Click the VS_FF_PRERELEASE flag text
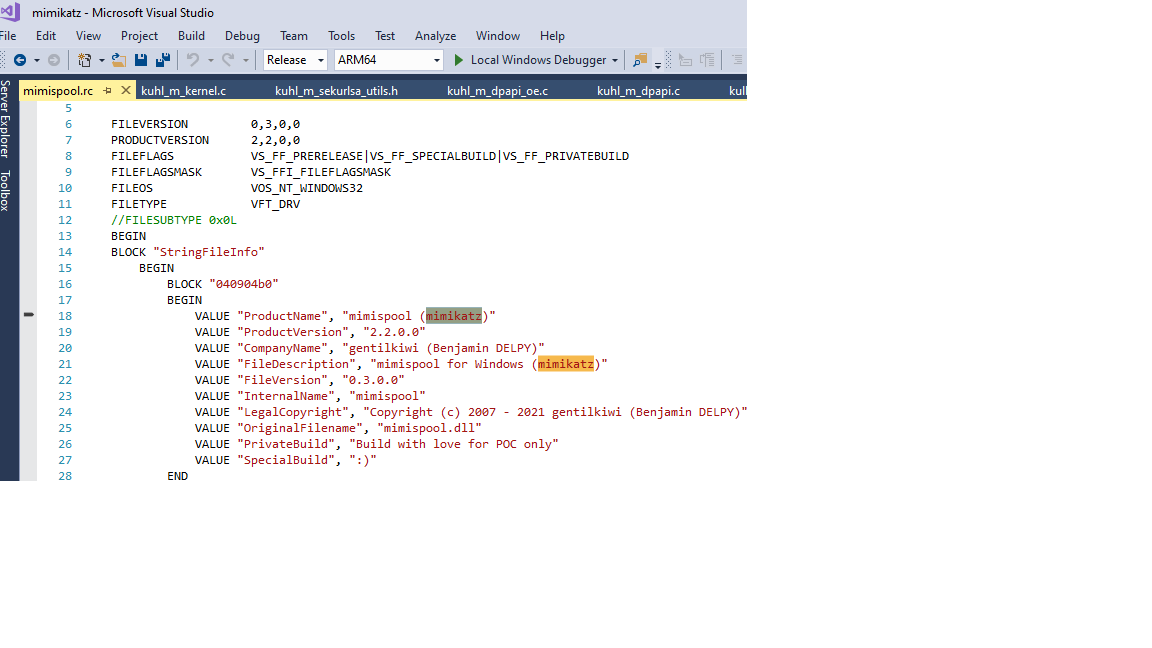Screen dimensions: 1152x648 point(306,156)
